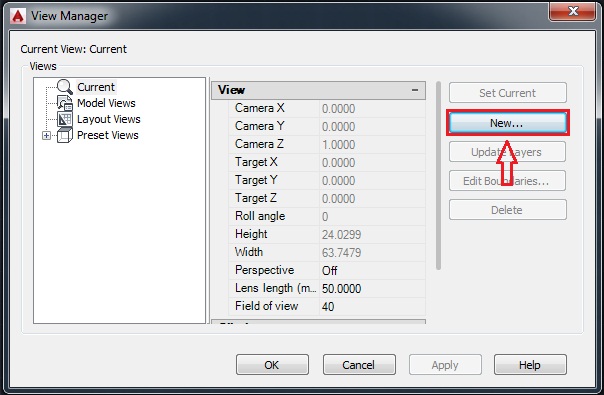
Task: Click the Target Y value field
Action: [x=372, y=180]
